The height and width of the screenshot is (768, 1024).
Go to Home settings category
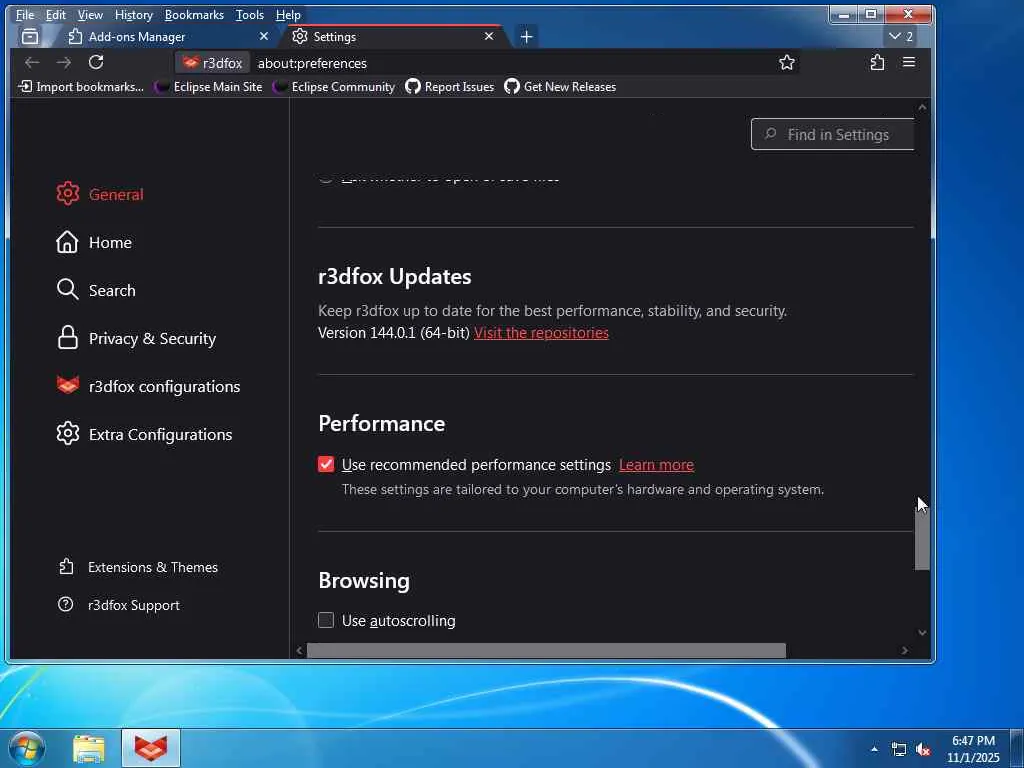click(94, 242)
